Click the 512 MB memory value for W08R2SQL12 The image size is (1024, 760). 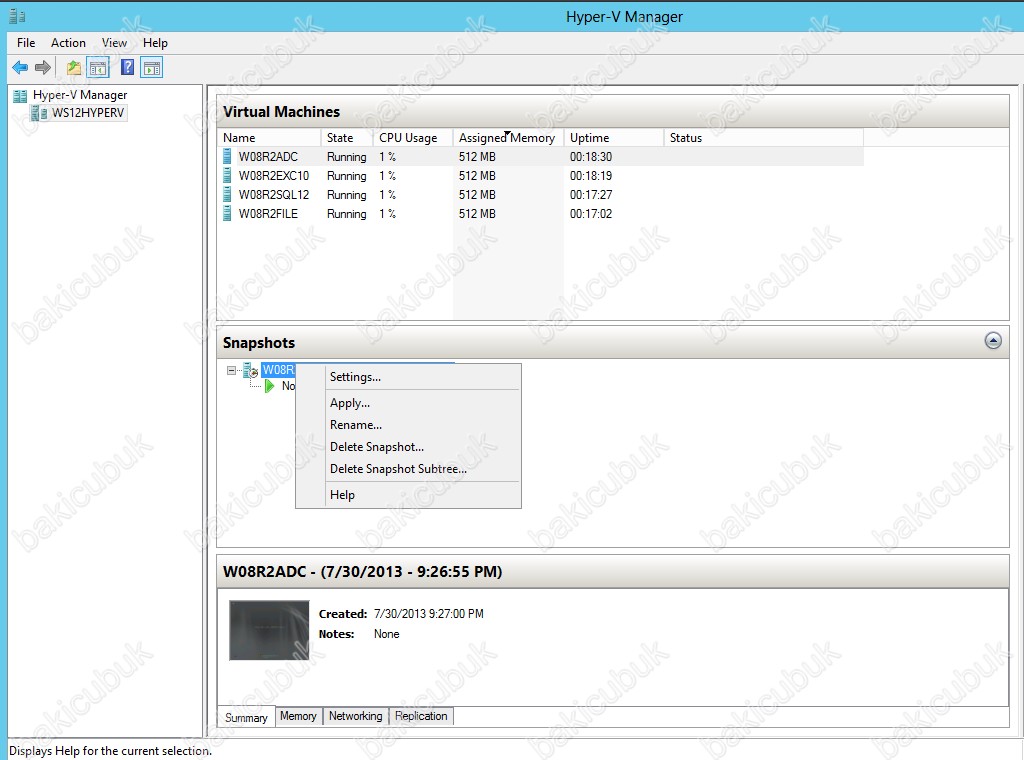(477, 195)
